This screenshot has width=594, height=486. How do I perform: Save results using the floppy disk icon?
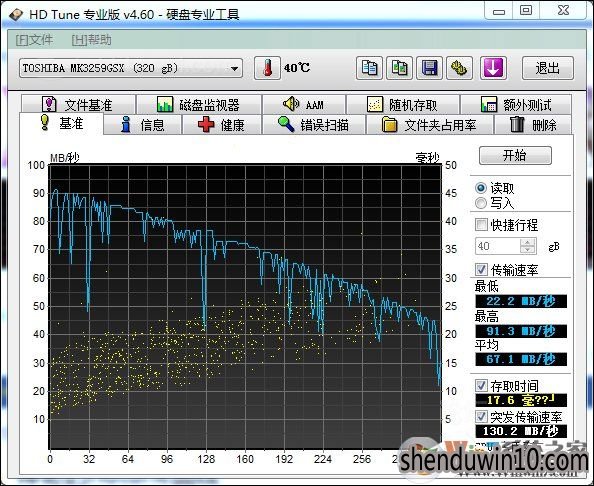429,68
